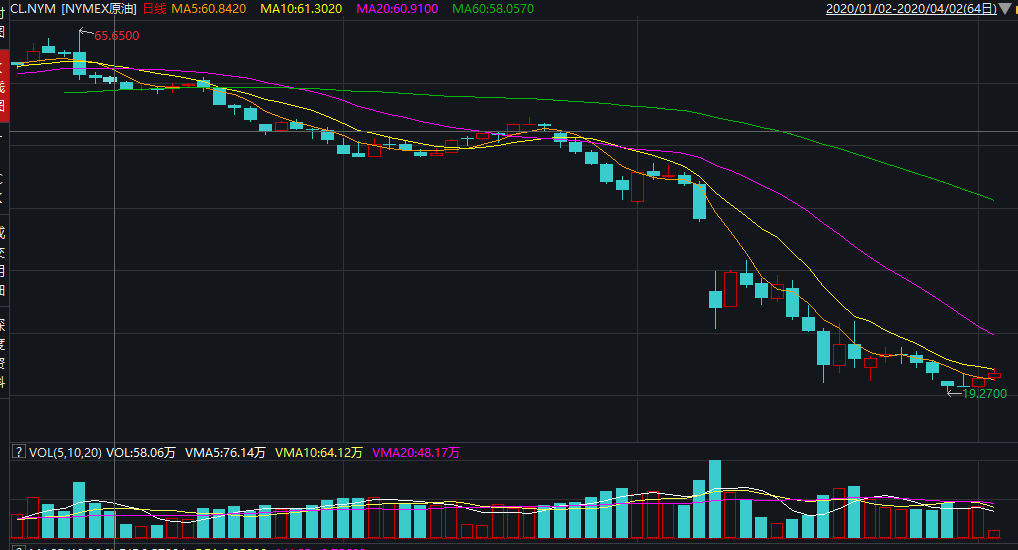Viewport: 1018px width, 550px height.
Task: Click the magenta VMA20 label
Action: [x=416, y=453]
